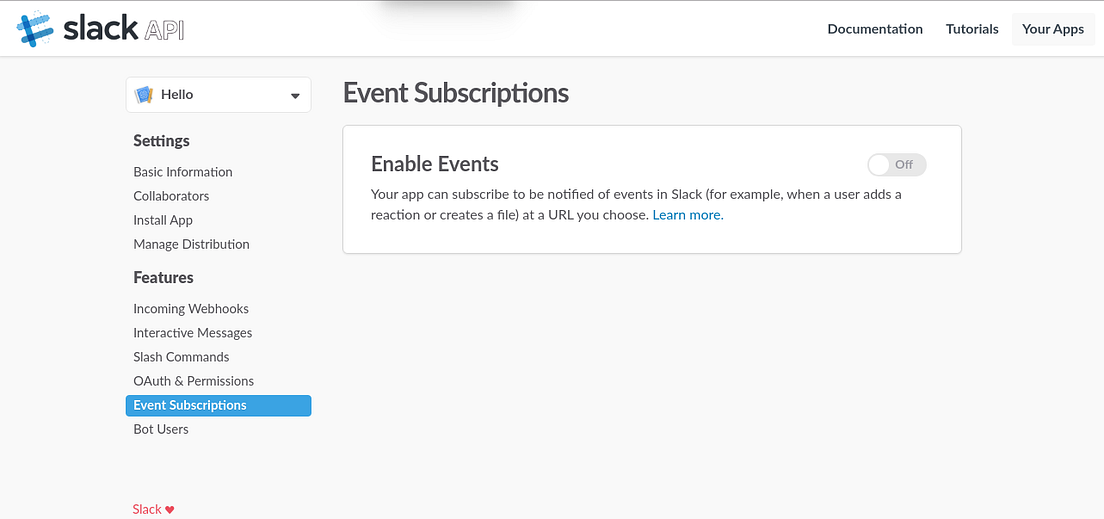
Task: Toggle the Enable Events switch on
Action: [x=896, y=165]
